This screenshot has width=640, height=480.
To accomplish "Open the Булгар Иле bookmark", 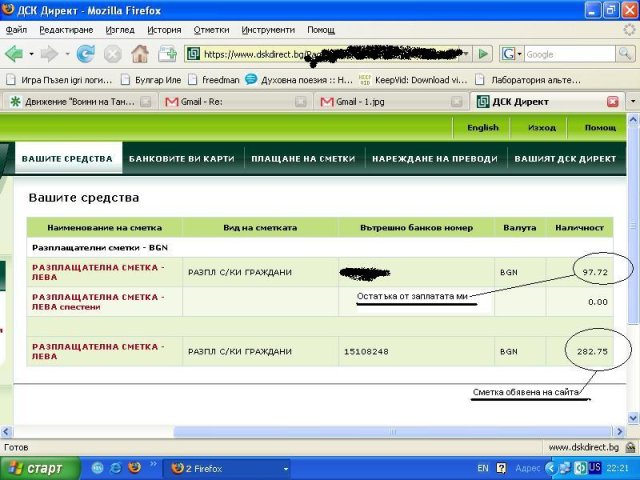I will 152,80.
